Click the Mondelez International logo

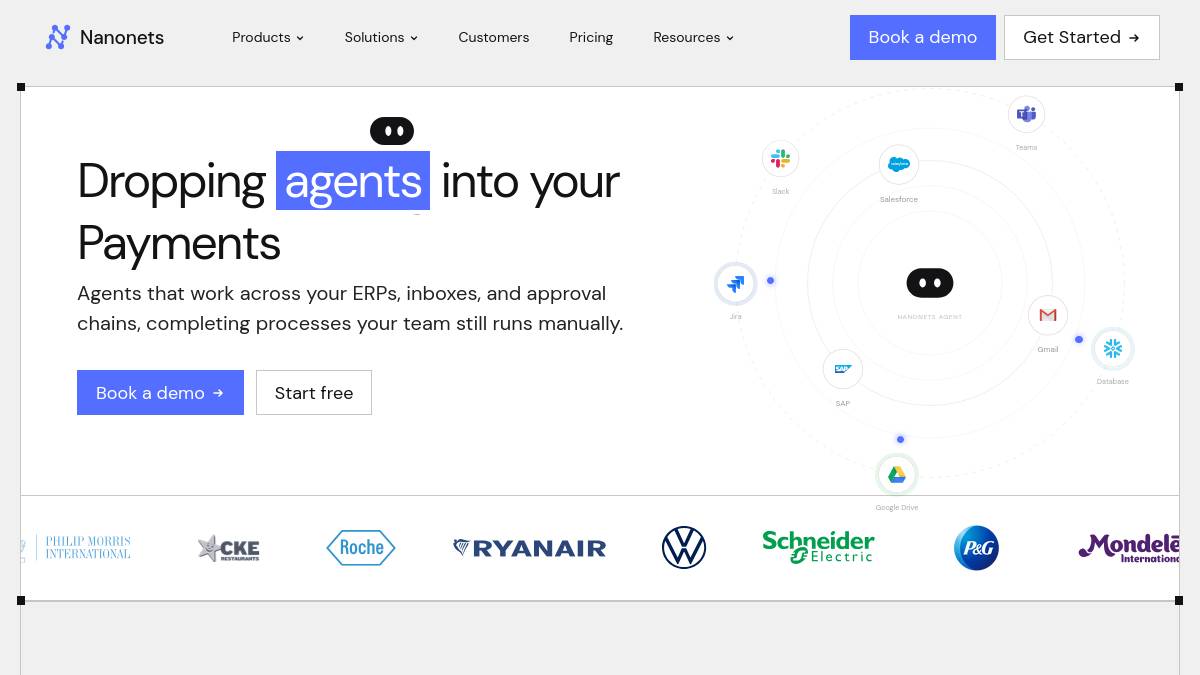(1129, 548)
